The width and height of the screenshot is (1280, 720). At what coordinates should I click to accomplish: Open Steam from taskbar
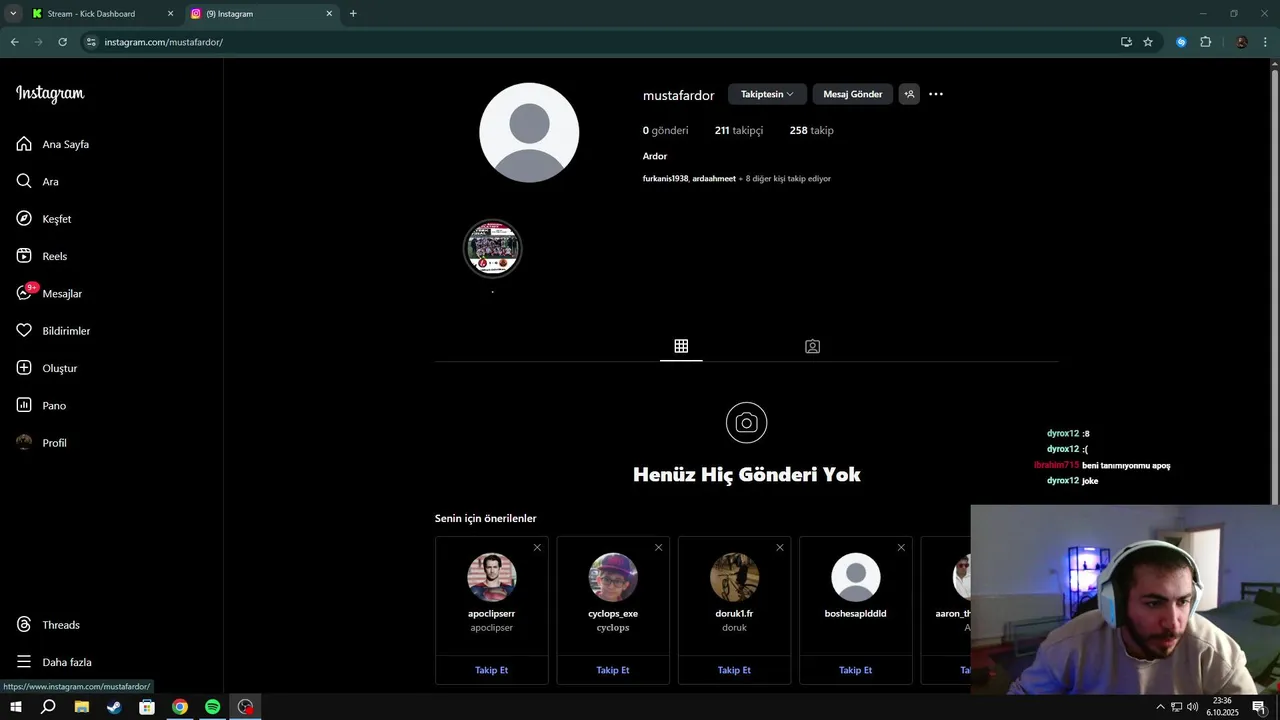114,707
